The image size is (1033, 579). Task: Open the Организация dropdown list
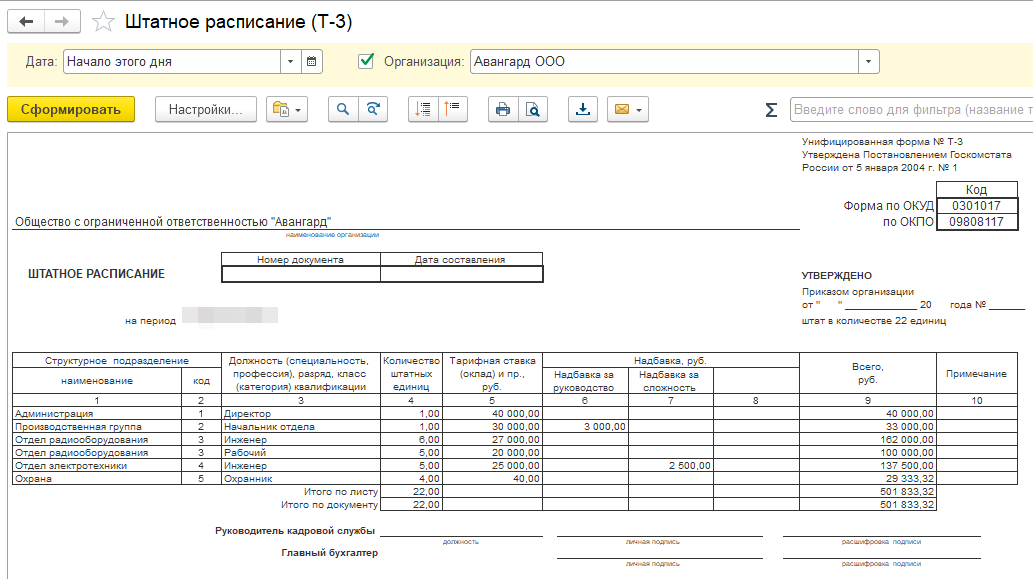(x=868, y=61)
